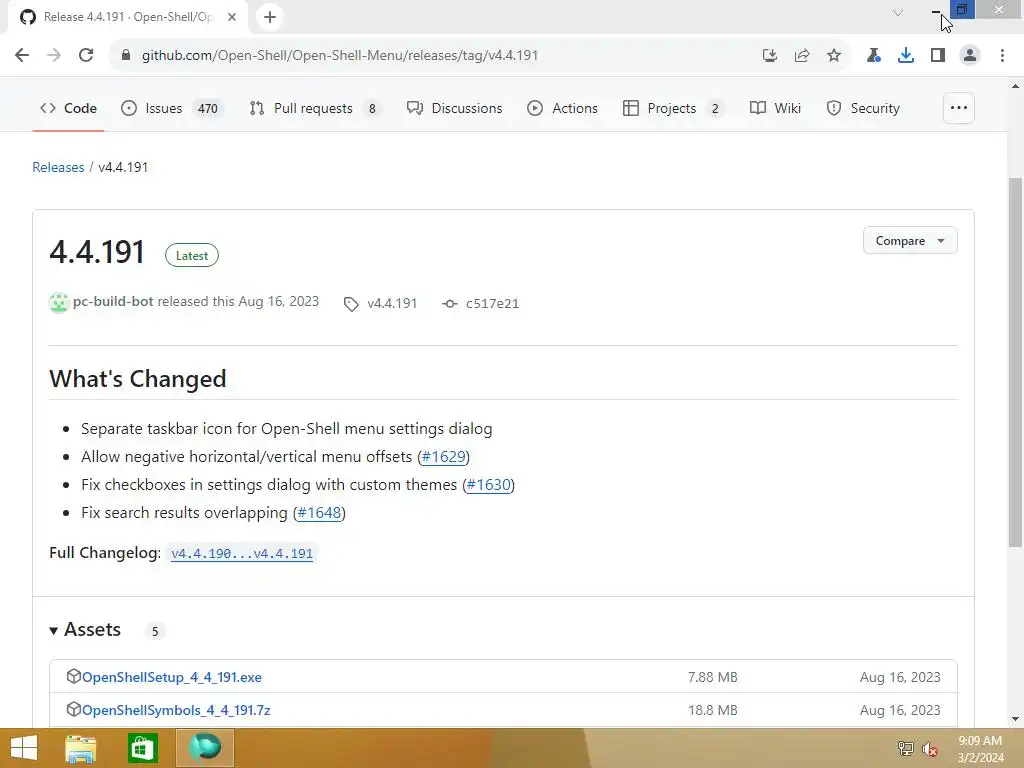Click the v4.4.191 tag icon
The width and height of the screenshot is (1024, 768).
pos(351,304)
